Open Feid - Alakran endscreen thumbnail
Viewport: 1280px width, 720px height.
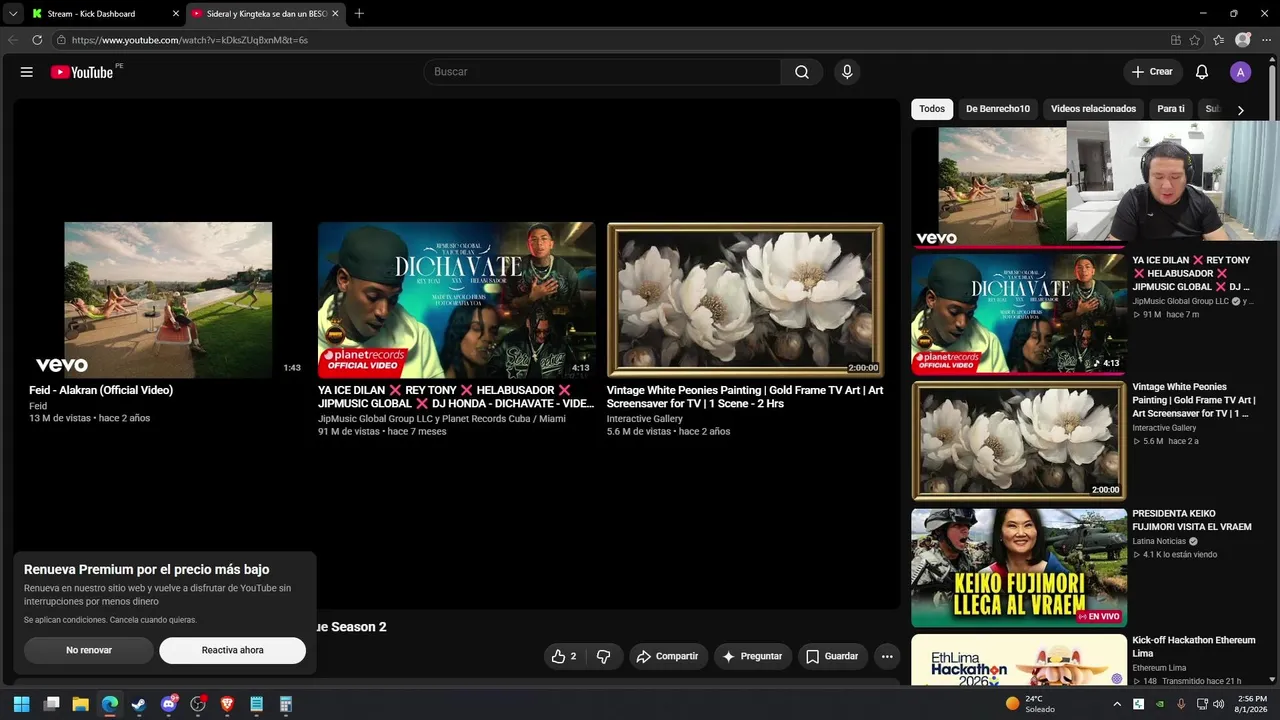coord(168,300)
